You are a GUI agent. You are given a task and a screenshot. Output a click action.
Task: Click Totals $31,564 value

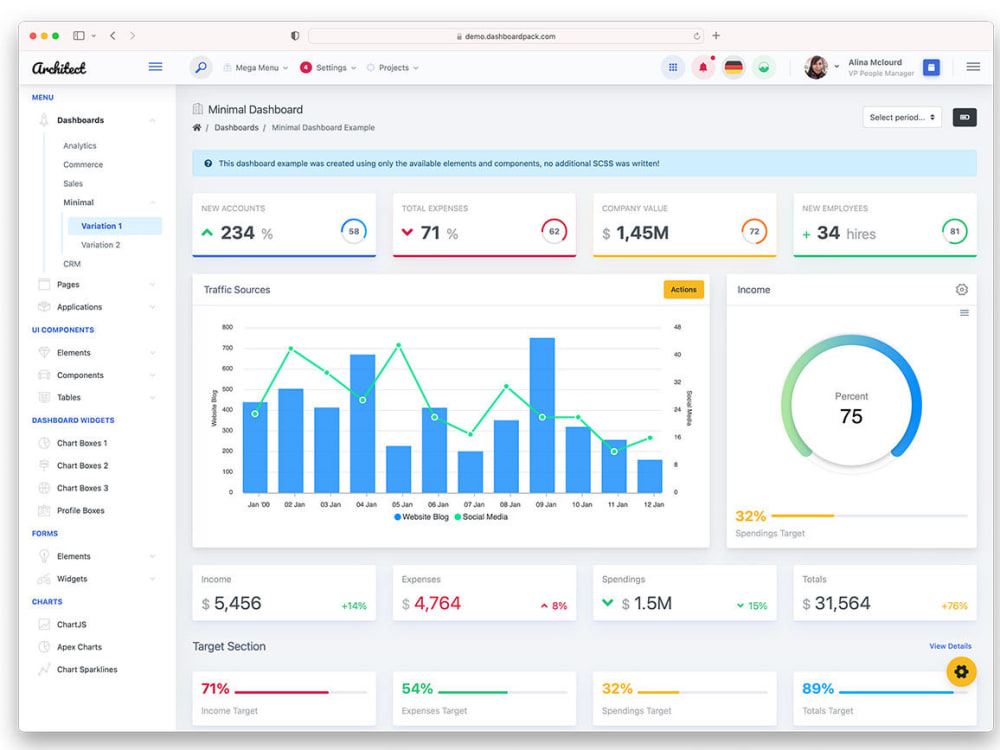(836, 603)
